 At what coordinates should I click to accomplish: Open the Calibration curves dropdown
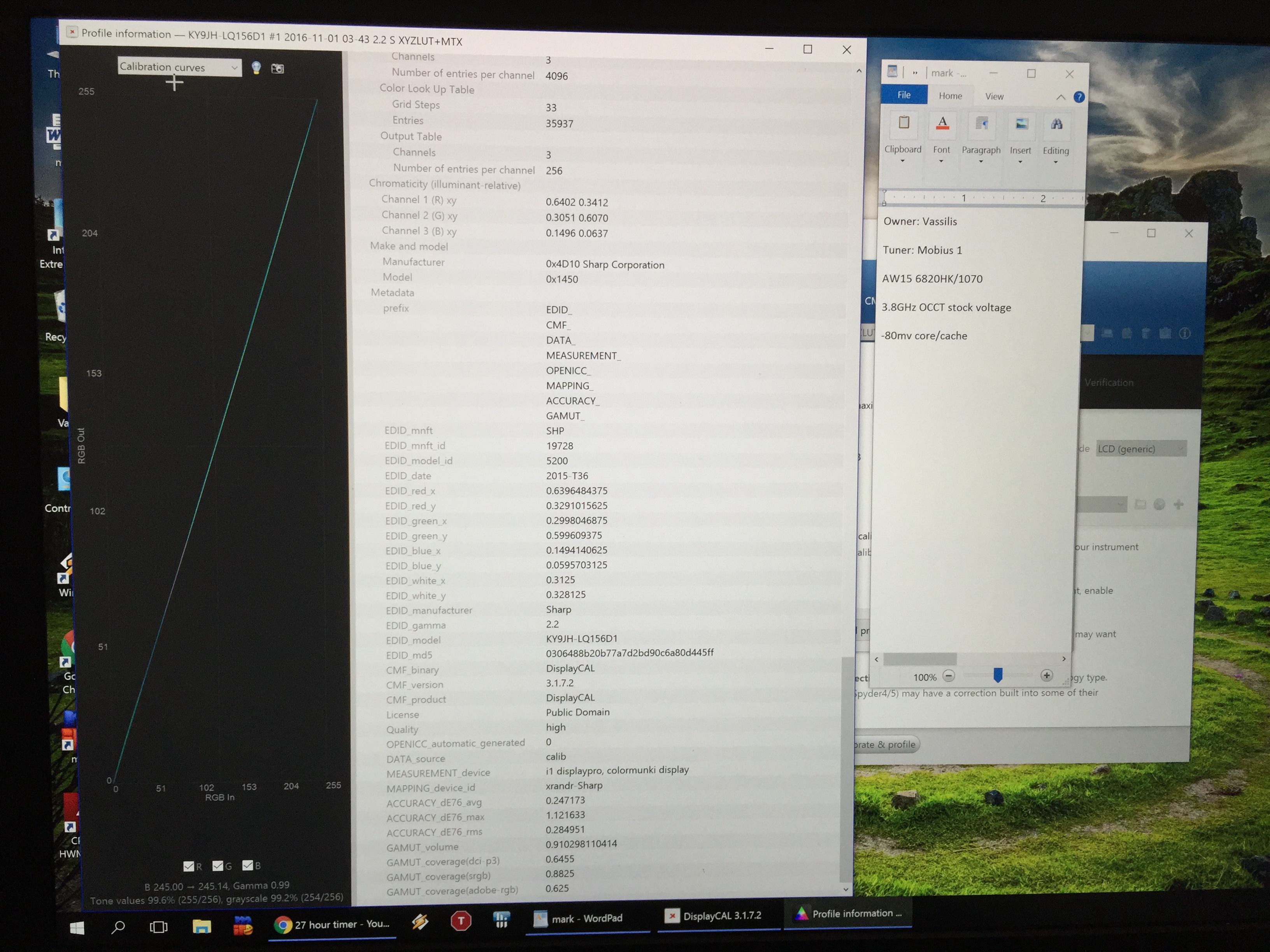[179, 66]
